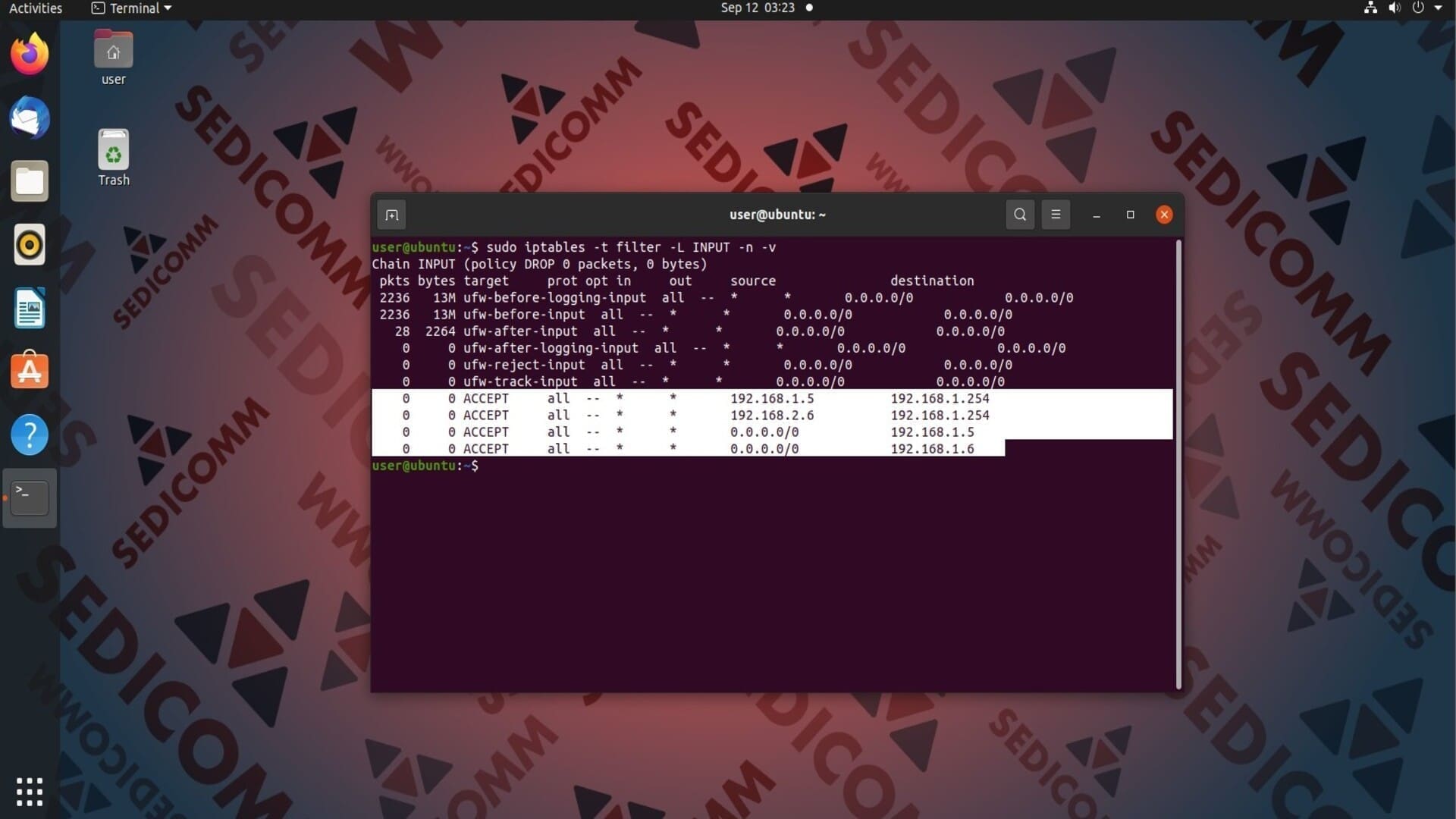Click source address 192.168.1.5
The height and width of the screenshot is (819, 1456).
tap(772, 399)
